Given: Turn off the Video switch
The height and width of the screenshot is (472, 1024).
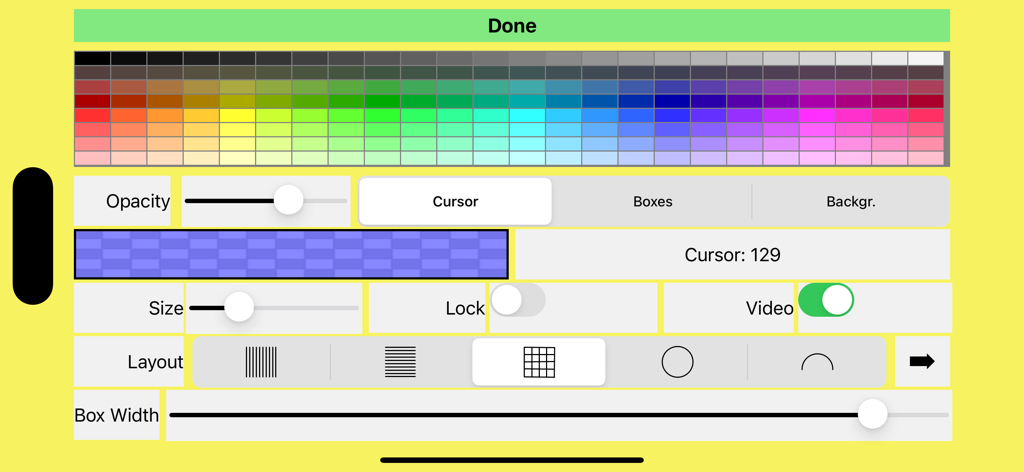Looking at the screenshot, I should click(825, 300).
